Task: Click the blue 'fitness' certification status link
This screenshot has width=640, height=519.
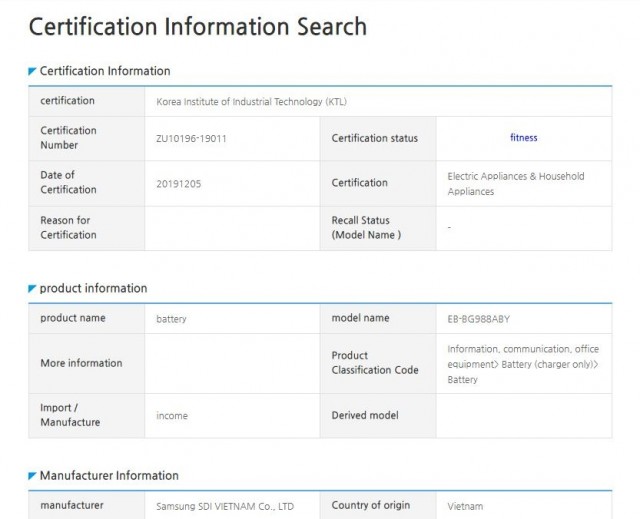Action: point(523,138)
